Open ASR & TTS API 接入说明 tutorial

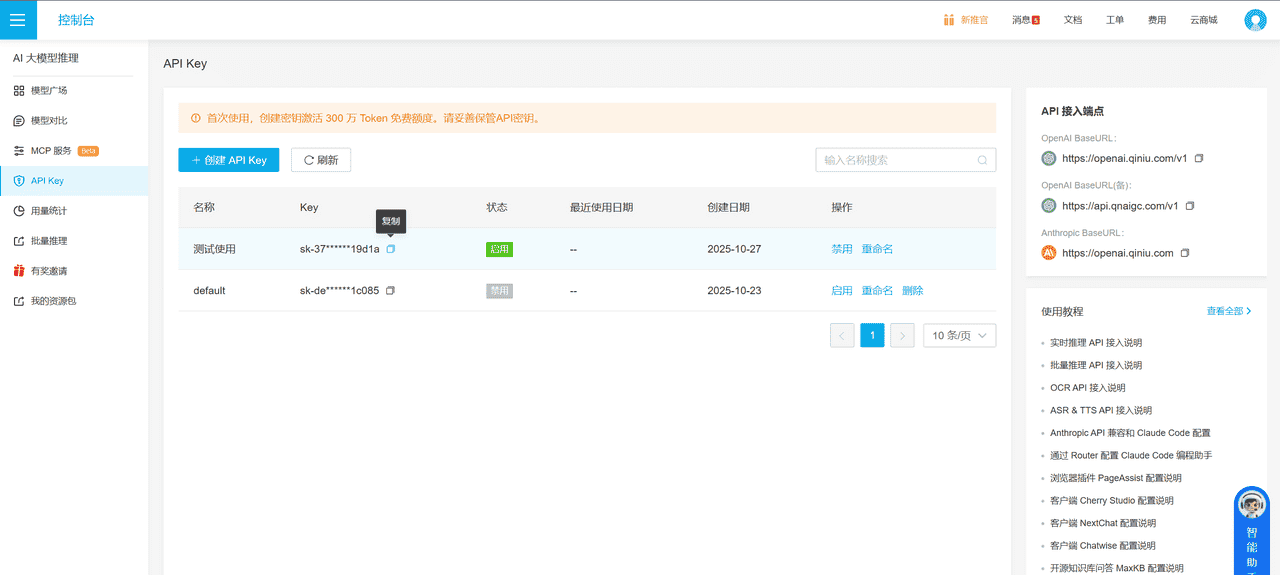[x=1101, y=411]
